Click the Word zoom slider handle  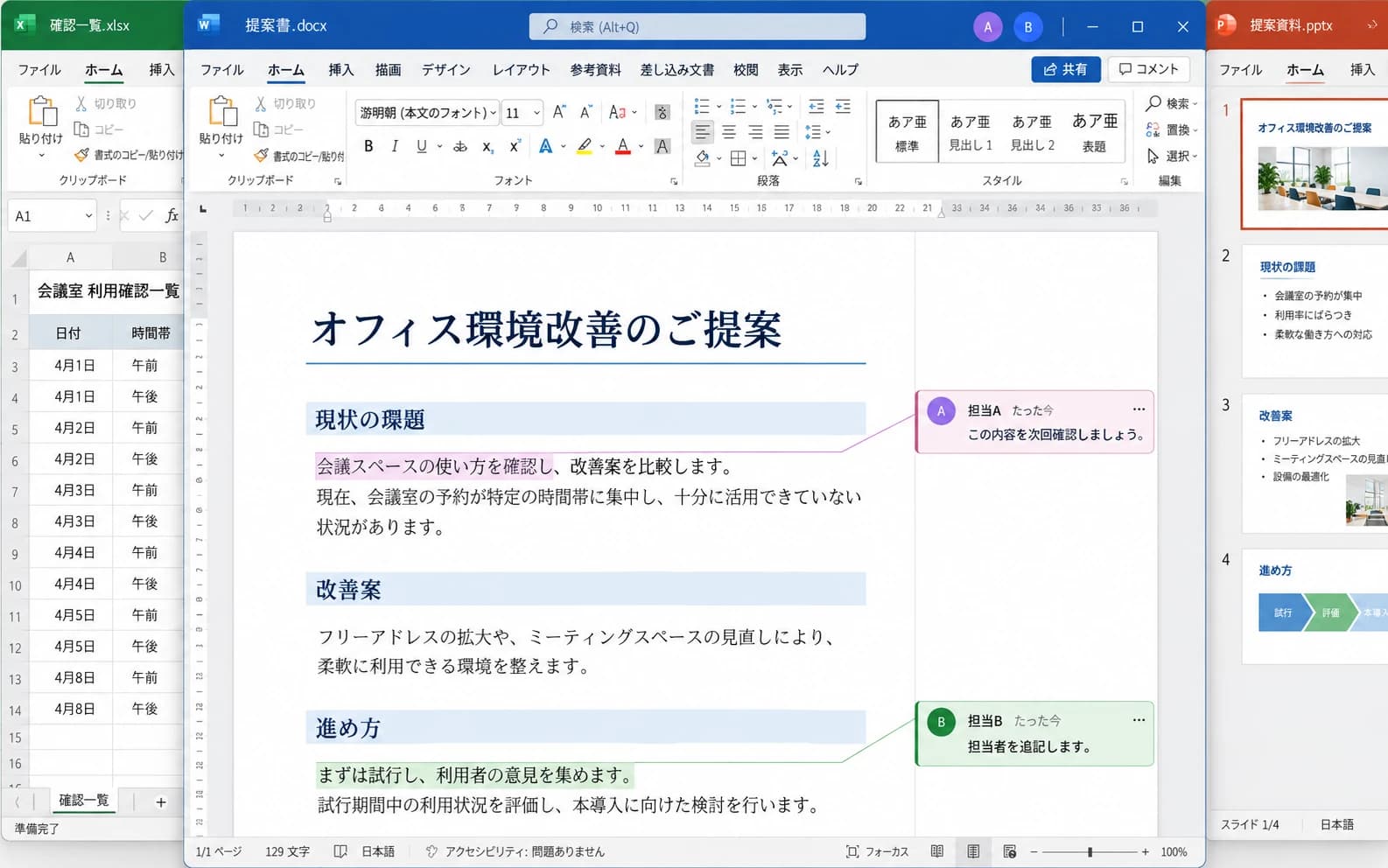pos(1090,851)
